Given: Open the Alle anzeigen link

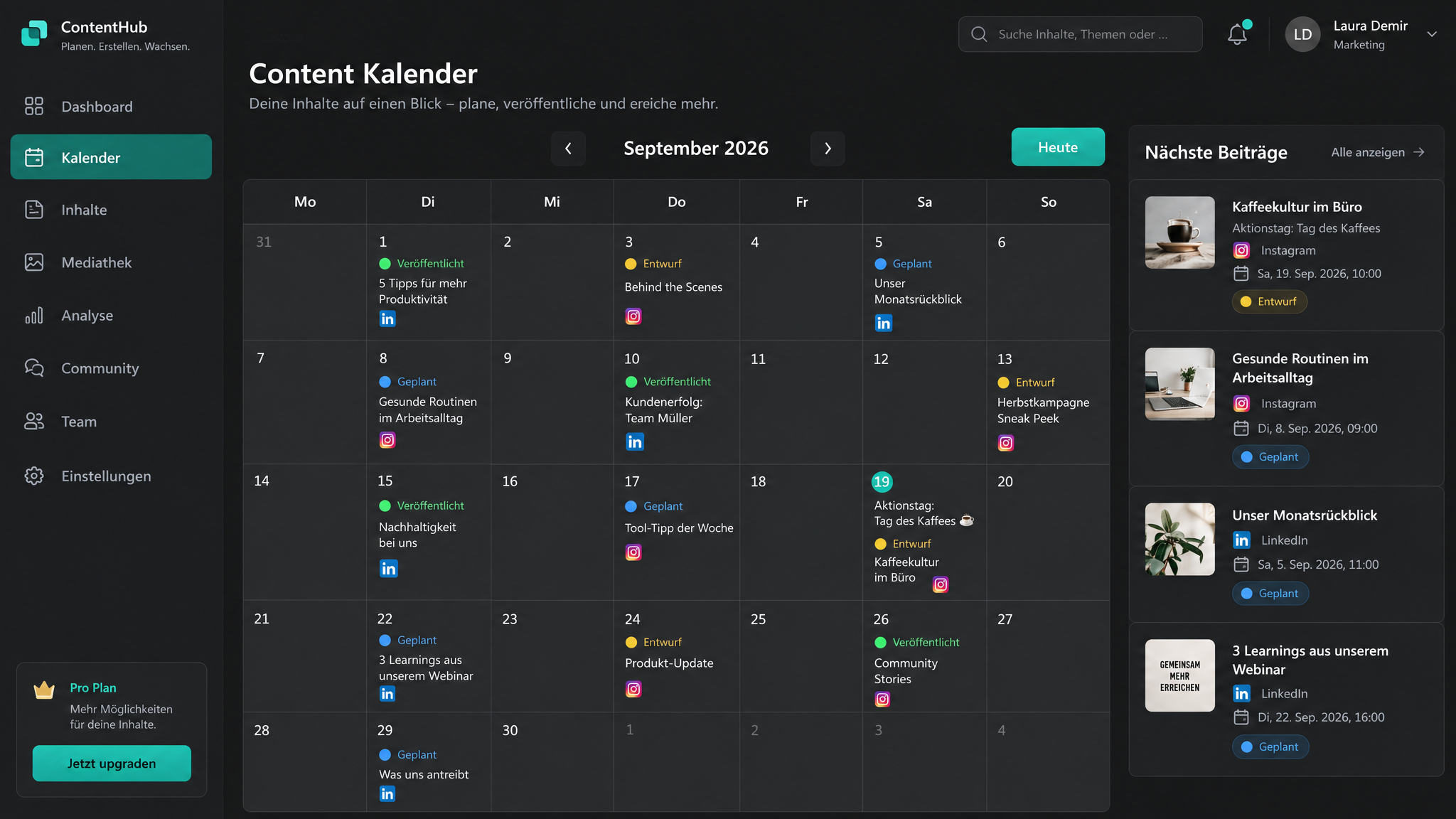Looking at the screenshot, I should (x=1378, y=152).
